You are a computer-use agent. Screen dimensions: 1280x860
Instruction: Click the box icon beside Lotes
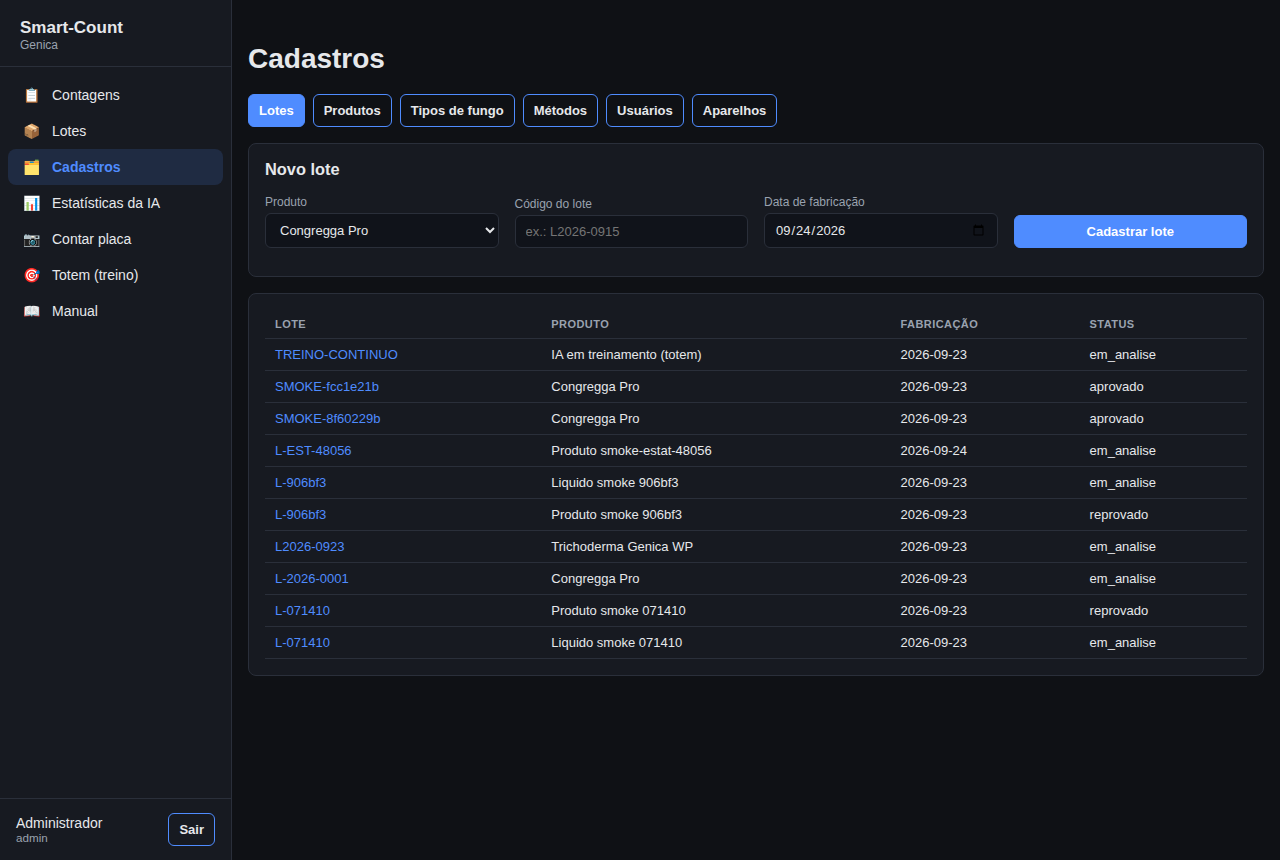point(32,131)
